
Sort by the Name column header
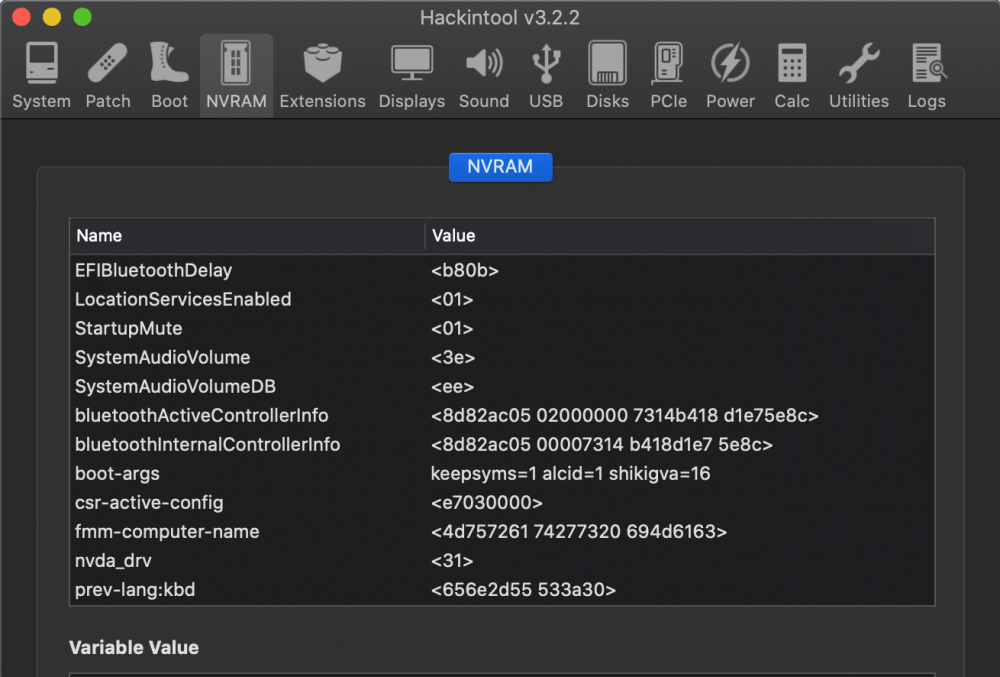coord(247,236)
